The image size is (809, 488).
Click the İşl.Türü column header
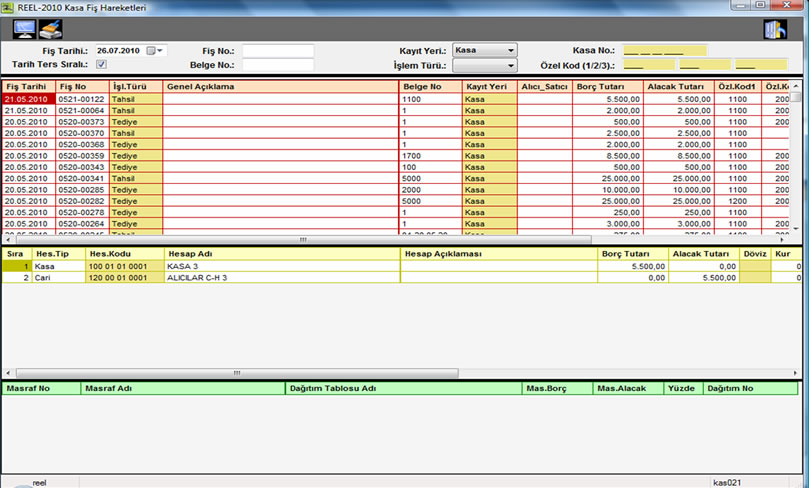pyautogui.click(x=136, y=87)
